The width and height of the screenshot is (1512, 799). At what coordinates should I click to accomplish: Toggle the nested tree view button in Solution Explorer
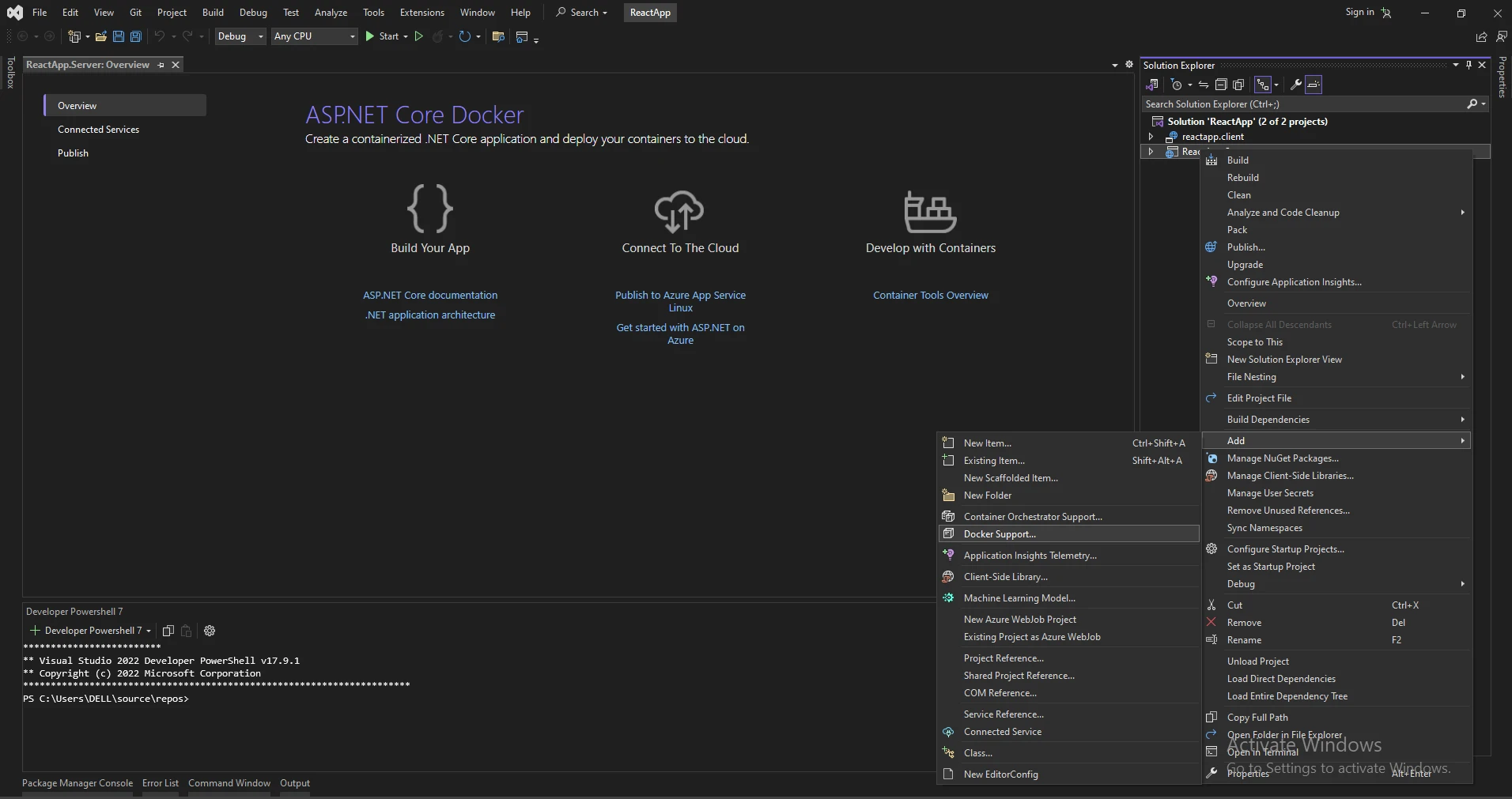click(1263, 85)
